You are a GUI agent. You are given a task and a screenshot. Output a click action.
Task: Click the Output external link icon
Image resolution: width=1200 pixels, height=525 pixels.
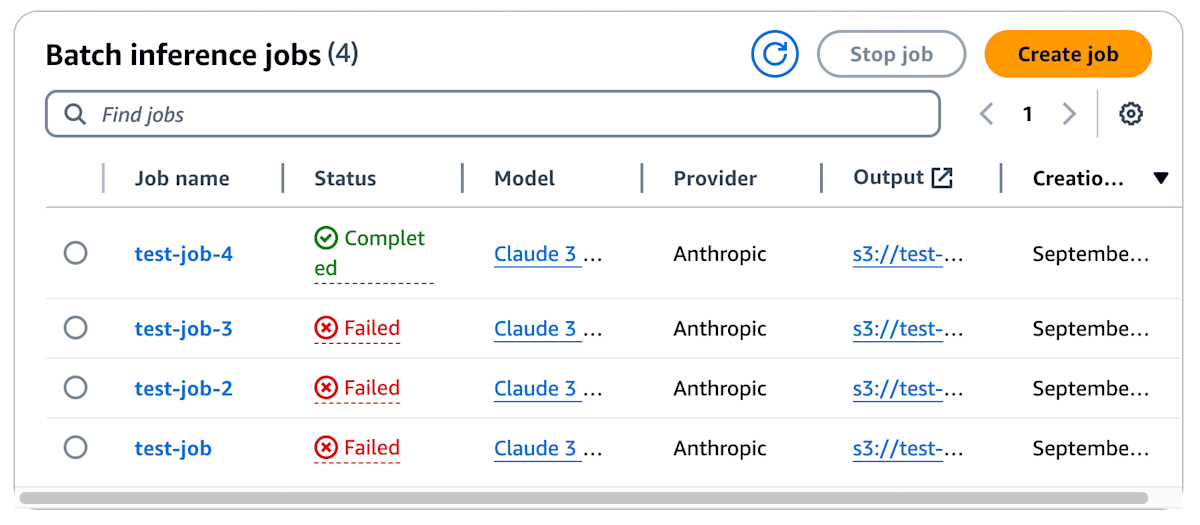pos(942,178)
